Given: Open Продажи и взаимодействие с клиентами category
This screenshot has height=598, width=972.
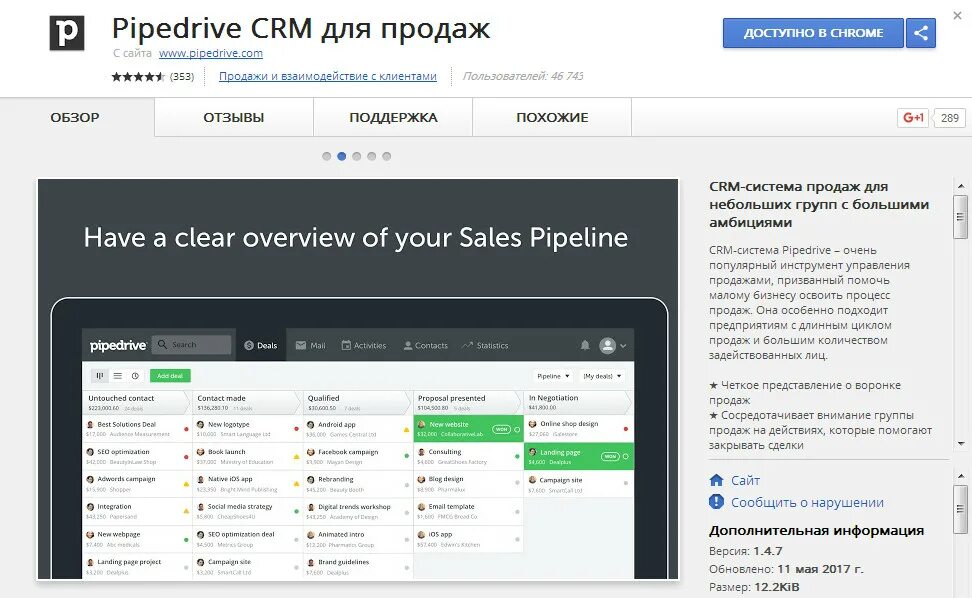Looking at the screenshot, I should coord(328,76).
